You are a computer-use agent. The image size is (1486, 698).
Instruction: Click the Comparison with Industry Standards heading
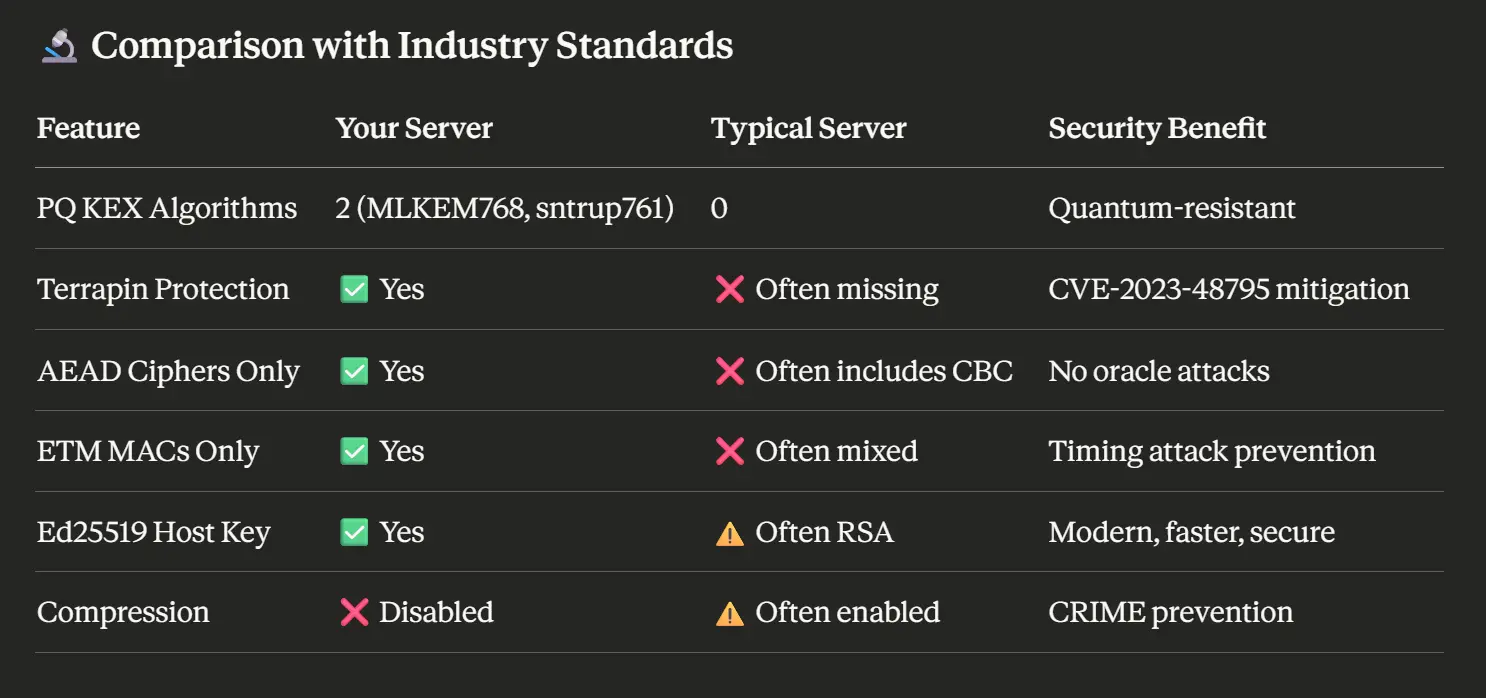pos(412,46)
